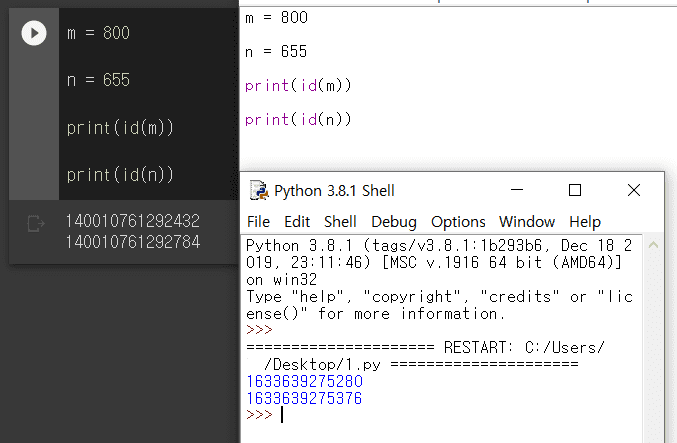Open the File menu
This screenshot has width=677, height=443.
point(258,222)
